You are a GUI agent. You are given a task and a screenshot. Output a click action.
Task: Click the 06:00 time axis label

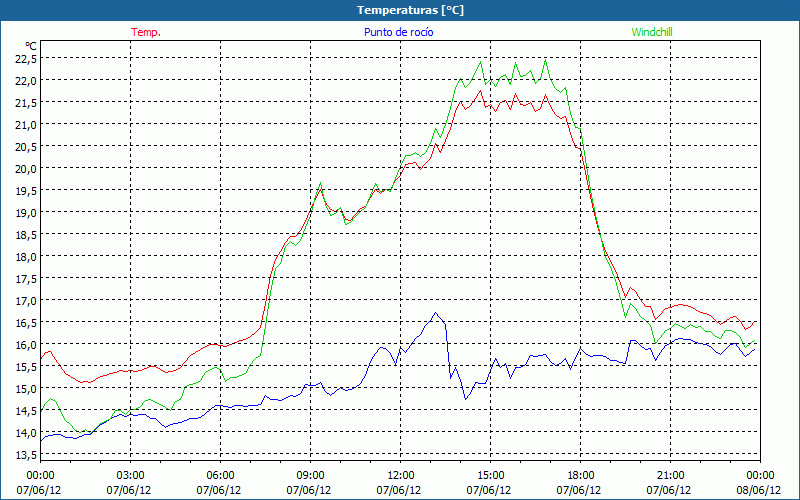[x=220, y=476]
